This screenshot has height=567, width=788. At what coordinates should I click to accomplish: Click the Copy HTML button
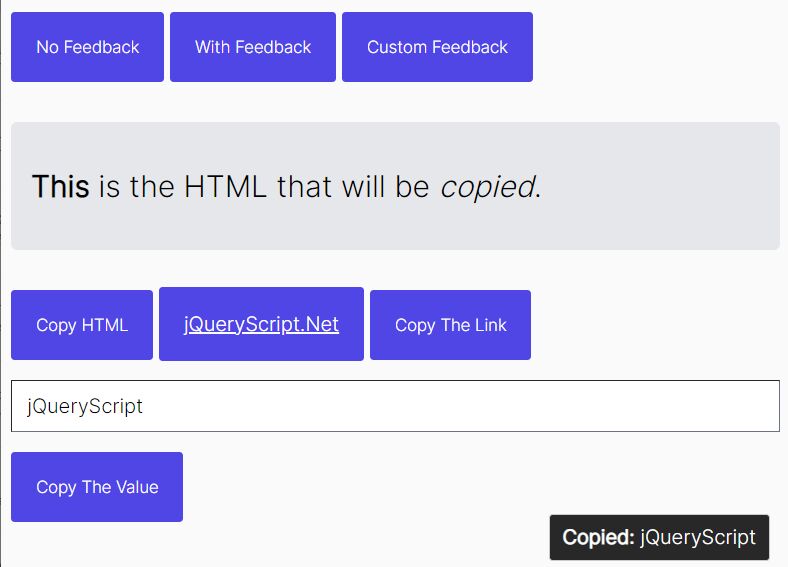(x=82, y=325)
